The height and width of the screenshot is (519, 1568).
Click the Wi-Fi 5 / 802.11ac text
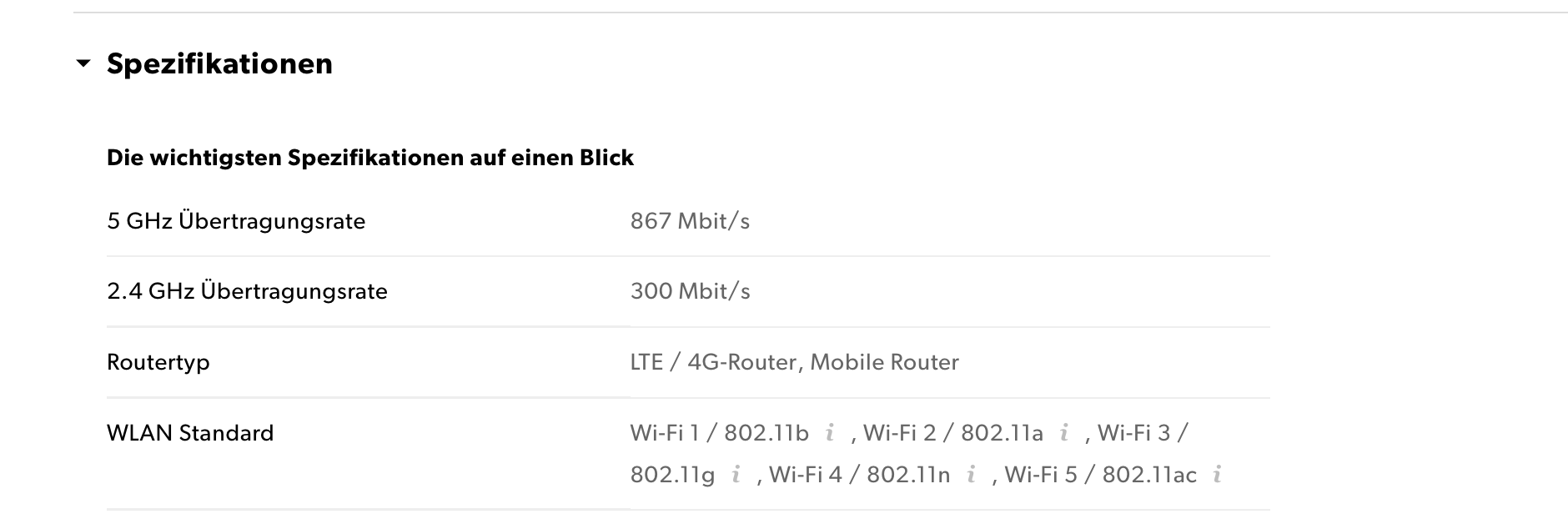[1101, 475]
